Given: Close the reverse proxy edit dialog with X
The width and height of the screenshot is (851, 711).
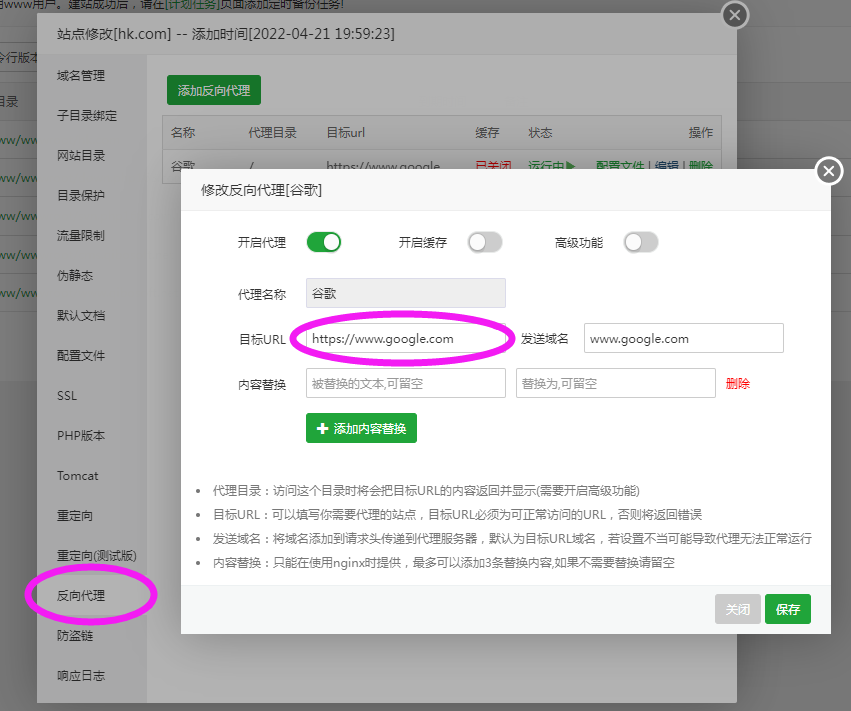Looking at the screenshot, I should pyautogui.click(x=829, y=171).
